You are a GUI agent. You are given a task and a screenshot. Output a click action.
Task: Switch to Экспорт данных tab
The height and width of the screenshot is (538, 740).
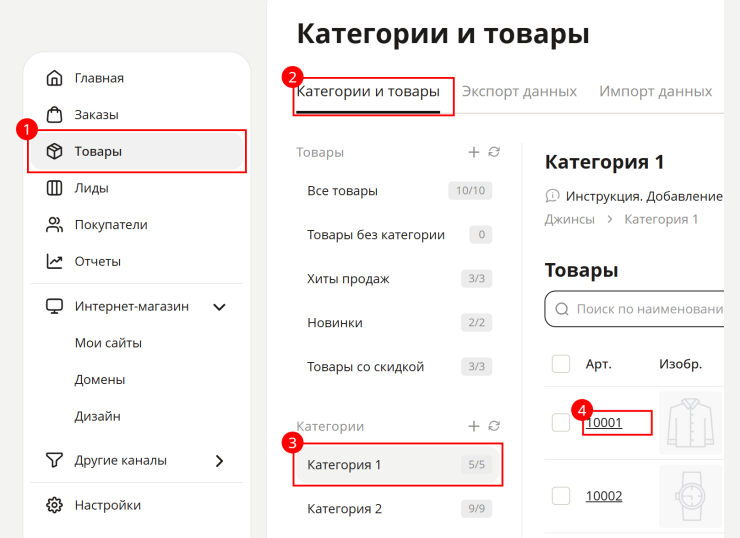(x=519, y=91)
